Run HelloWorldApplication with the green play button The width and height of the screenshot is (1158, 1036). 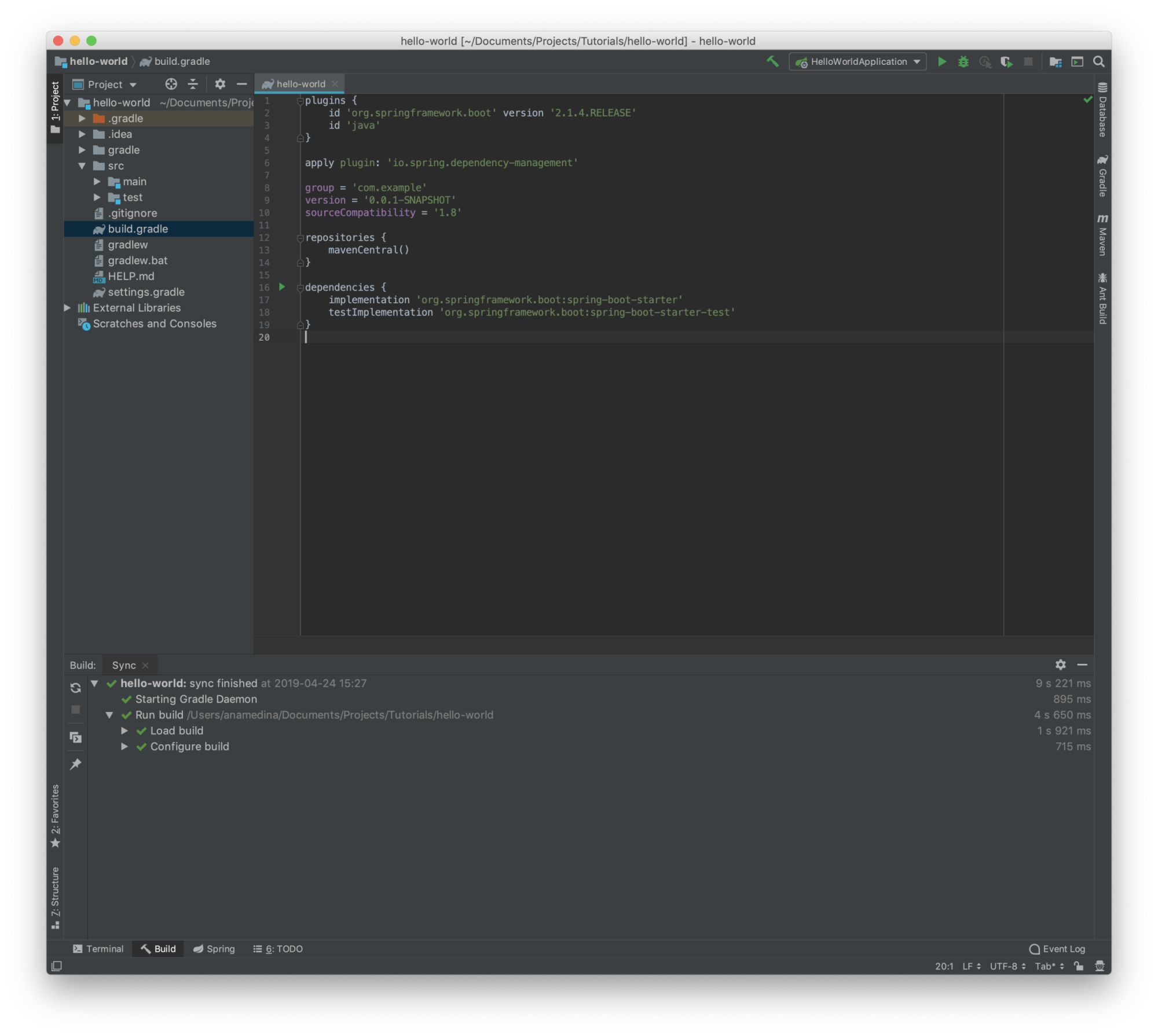click(942, 61)
